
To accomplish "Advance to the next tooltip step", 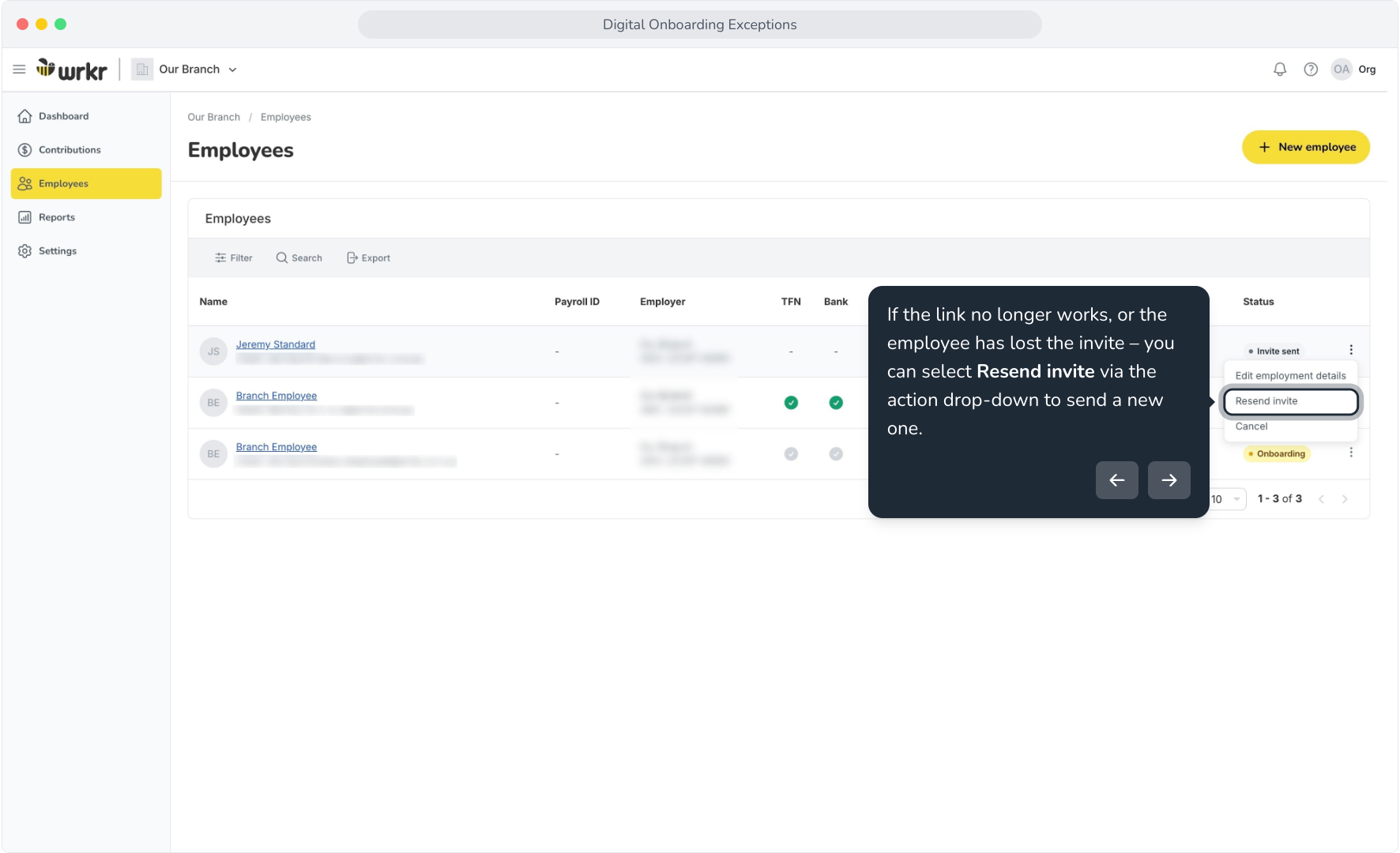I will pyautogui.click(x=1169, y=480).
